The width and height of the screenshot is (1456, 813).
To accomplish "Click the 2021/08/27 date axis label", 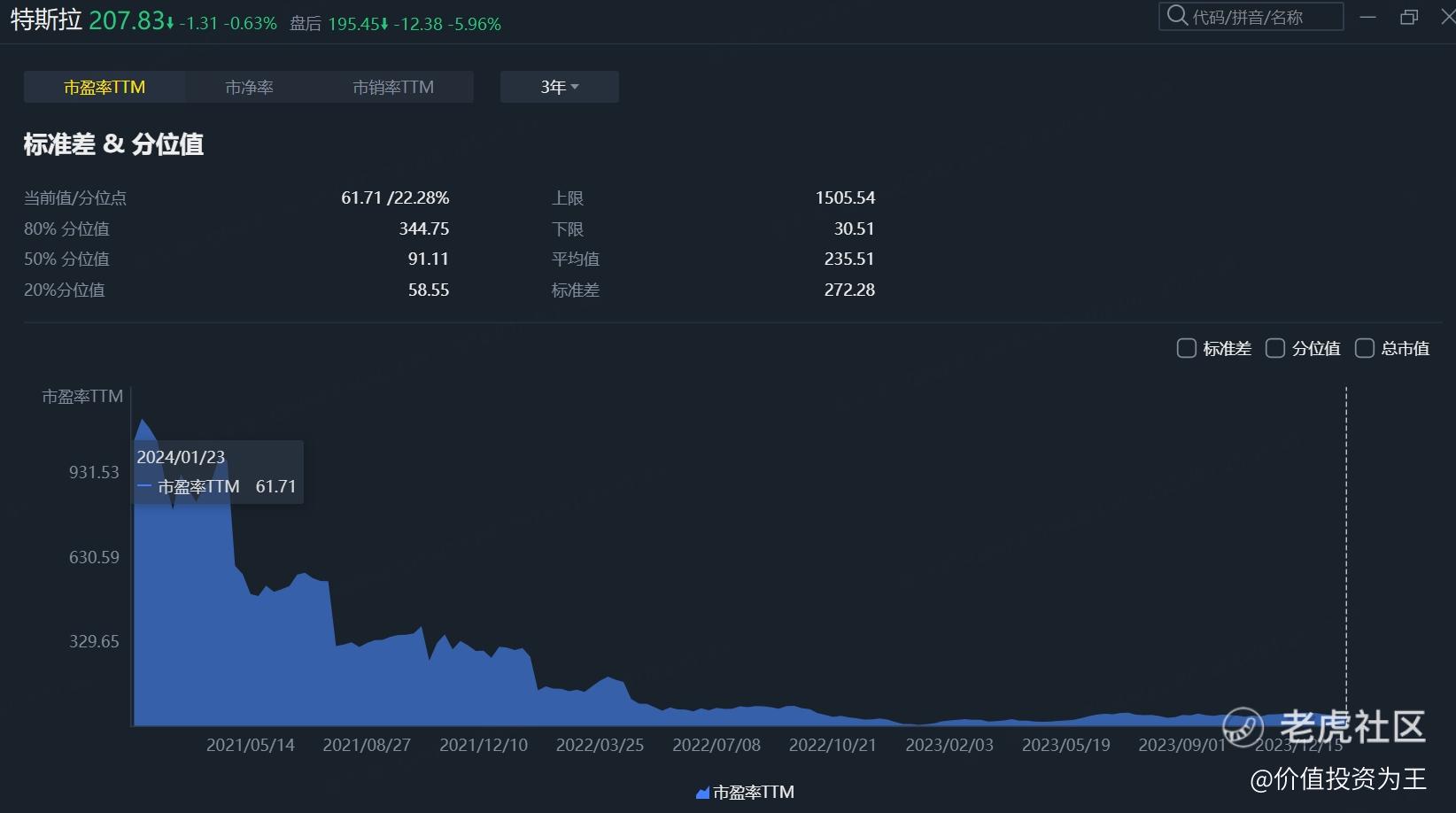I will click(367, 745).
